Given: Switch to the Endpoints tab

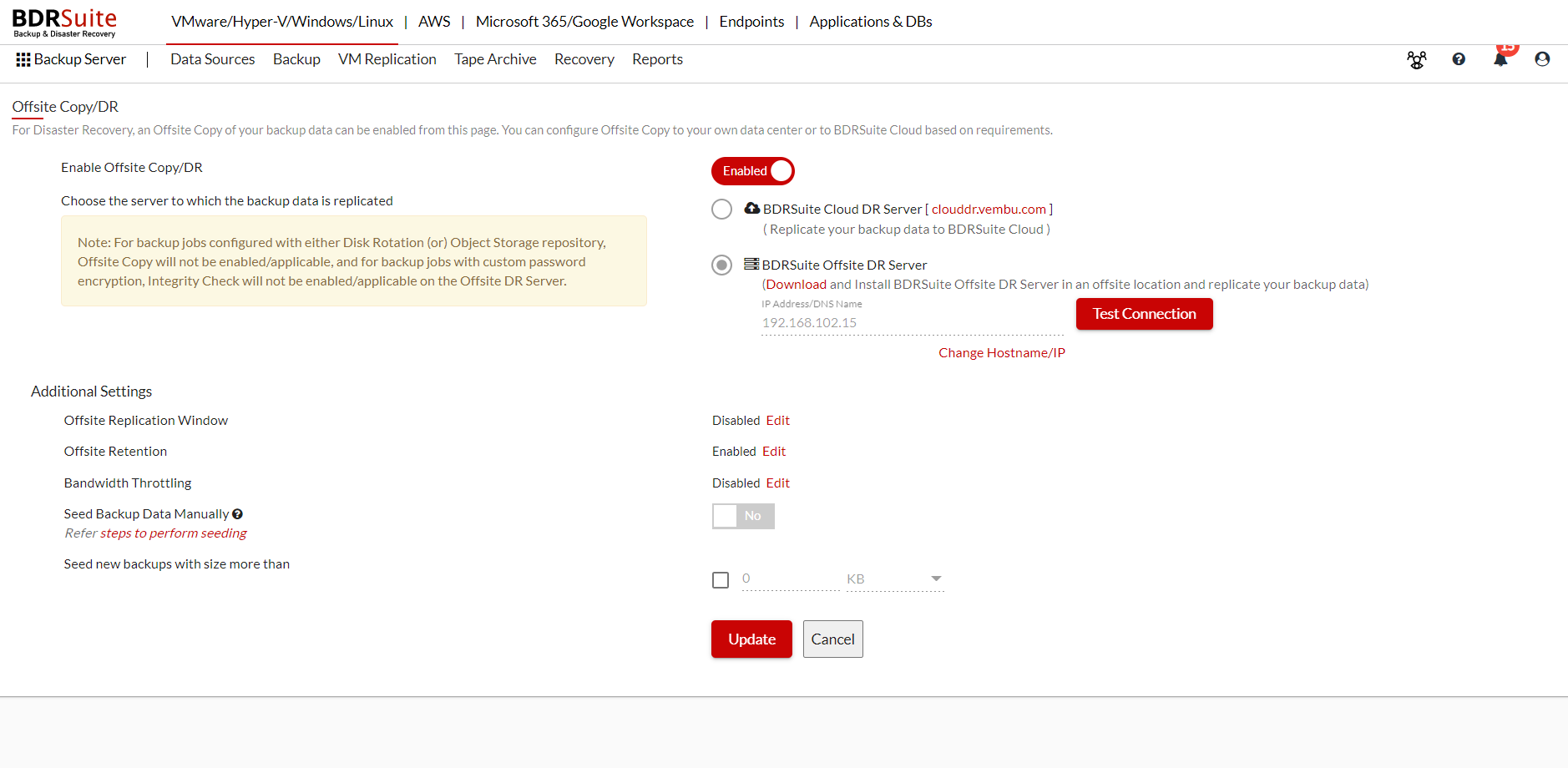Looking at the screenshot, I should point(751,22).
